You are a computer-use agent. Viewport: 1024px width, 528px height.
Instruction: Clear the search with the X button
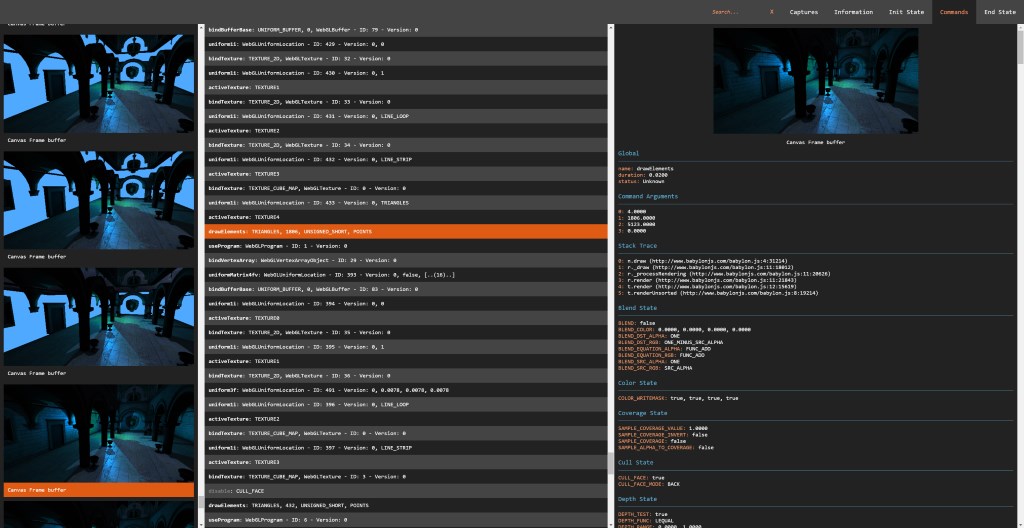coord(771,12)
